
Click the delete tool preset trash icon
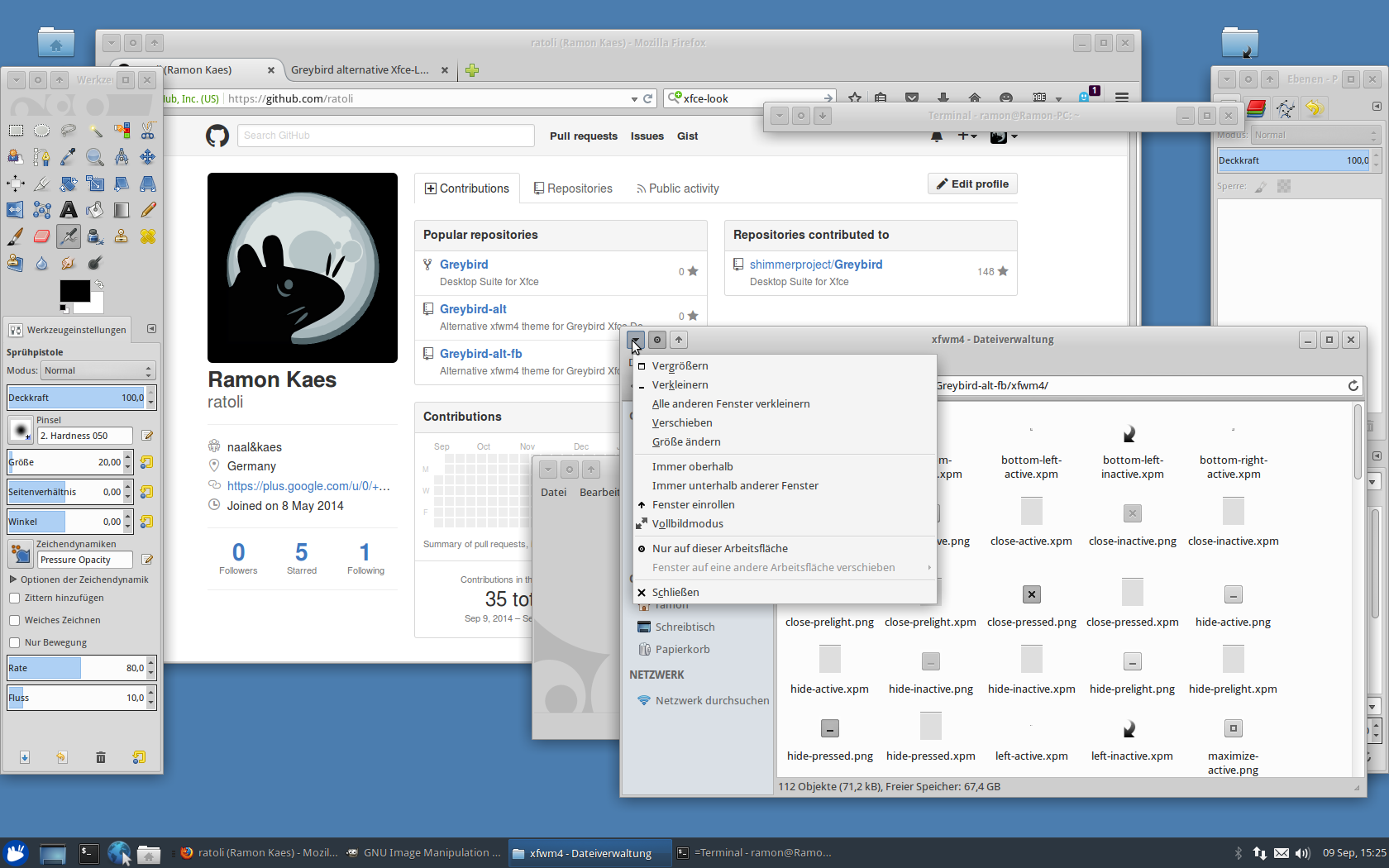(x=101, y=757)
